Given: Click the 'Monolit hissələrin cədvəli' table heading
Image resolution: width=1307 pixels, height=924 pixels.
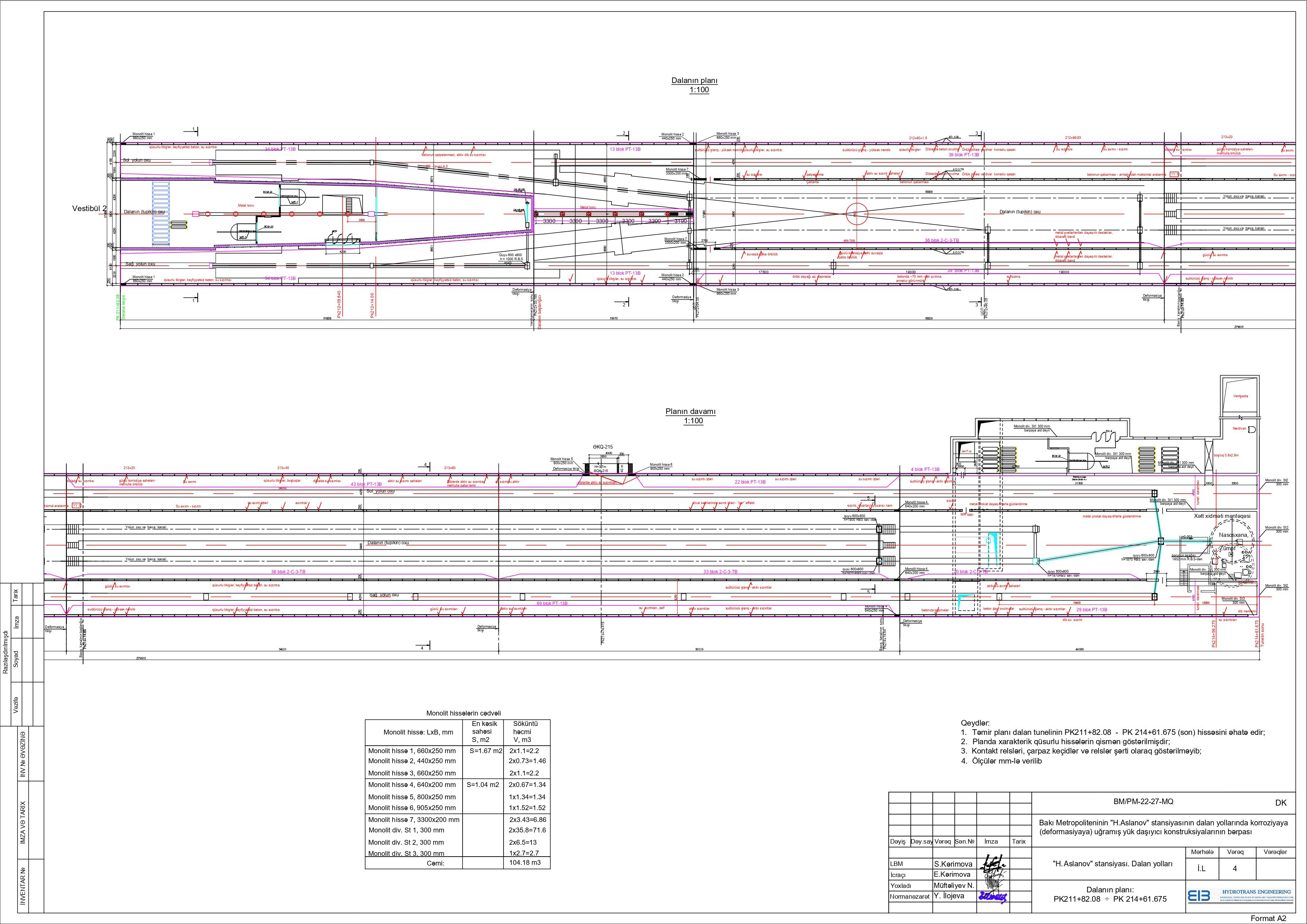Looking at the screenshot, I should click(463, 714).
